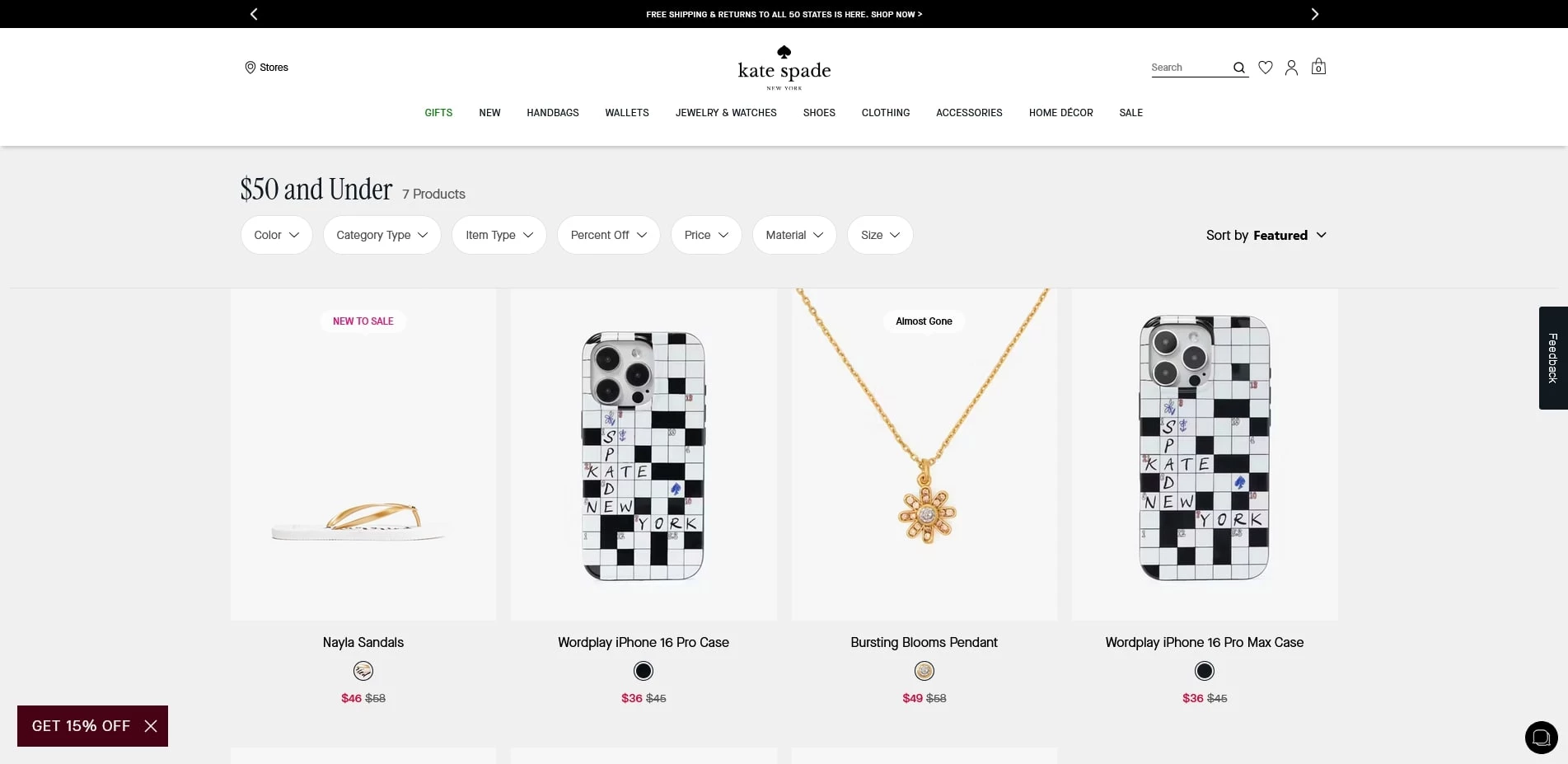Click the wishlist heart icon
The image size is (1568, 764).
tap(1266, 68)
